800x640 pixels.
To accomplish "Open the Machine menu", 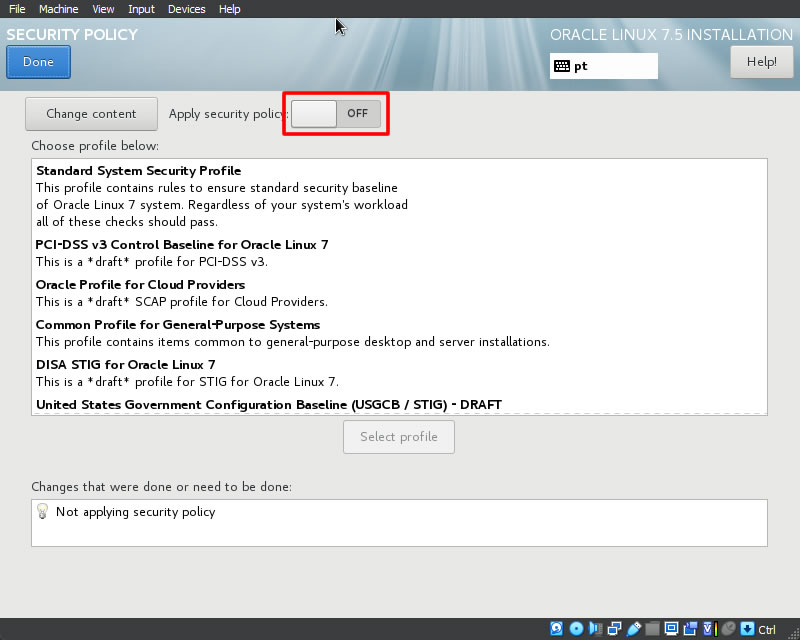I will point(59,9).
